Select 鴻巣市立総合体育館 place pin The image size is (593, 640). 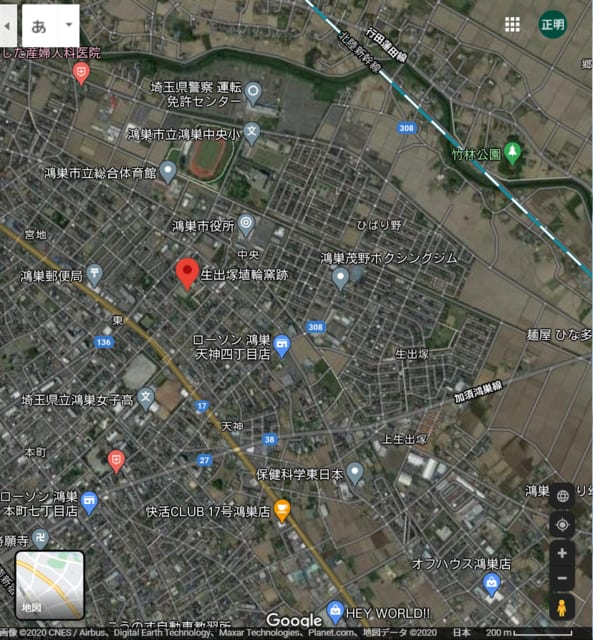[x=168, y=172]
